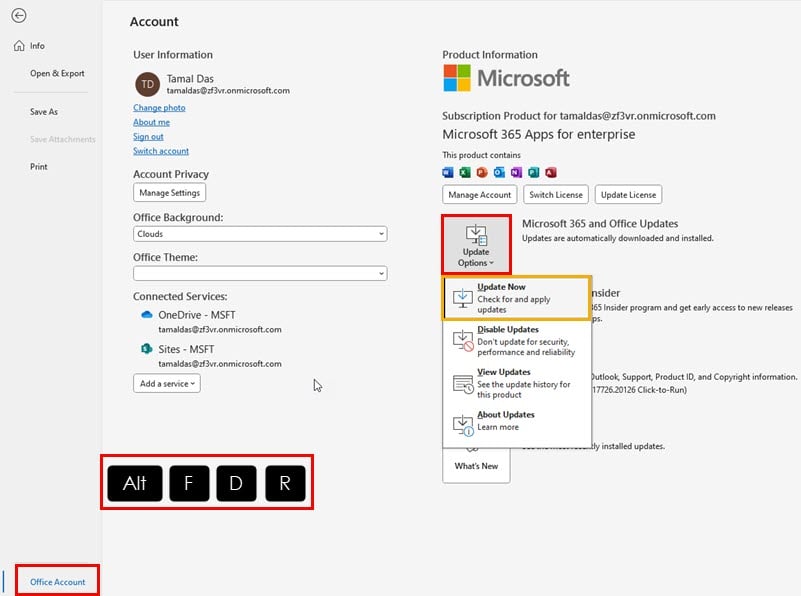The width and height of the screenshot is (801, 596).
Task: Click the OneNote app icon
Action: pos(516,173)
